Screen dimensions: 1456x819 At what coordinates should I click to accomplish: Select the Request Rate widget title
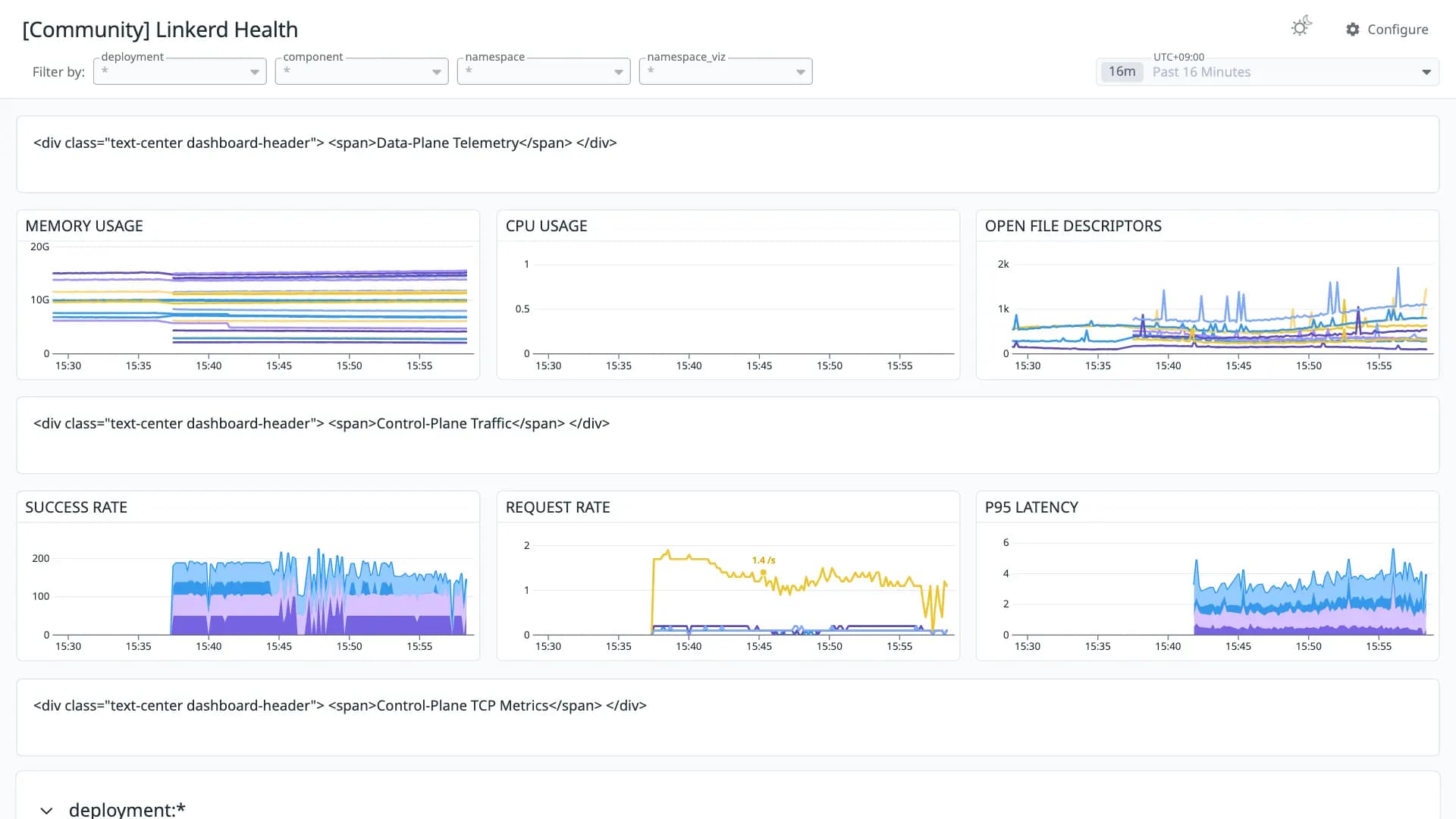point(557,507)
